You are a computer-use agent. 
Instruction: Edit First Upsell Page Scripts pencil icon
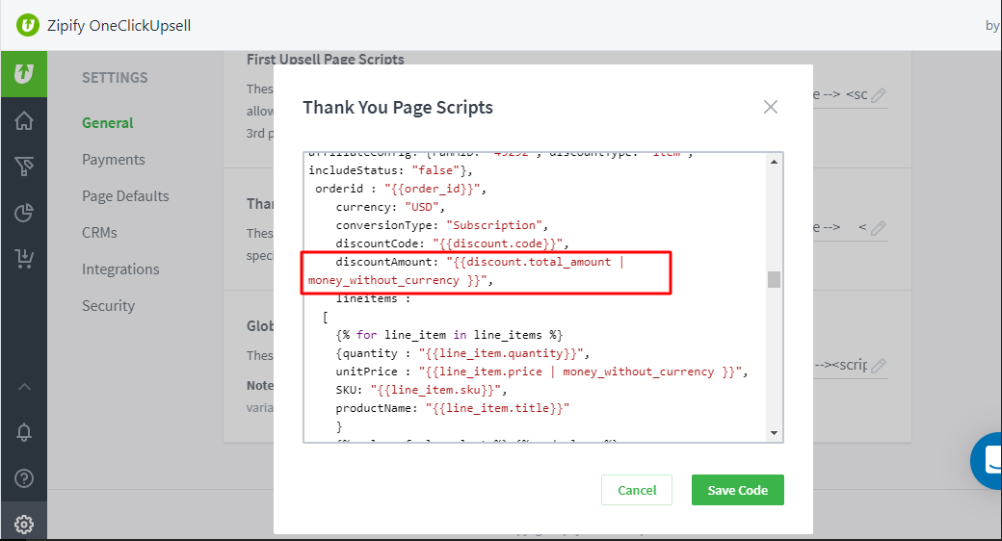click(x=879, y=95)
